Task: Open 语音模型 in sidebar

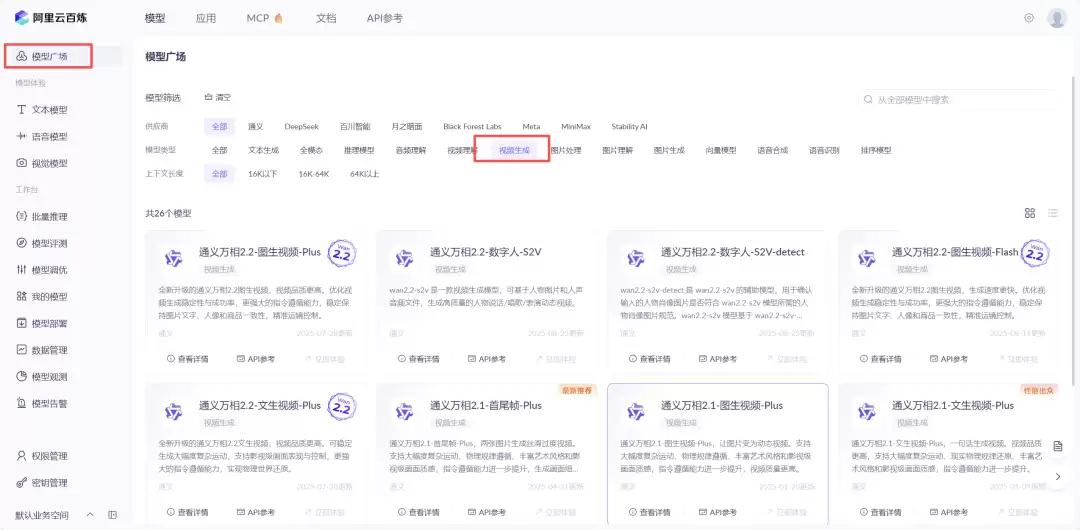Action: pos(43,136)
